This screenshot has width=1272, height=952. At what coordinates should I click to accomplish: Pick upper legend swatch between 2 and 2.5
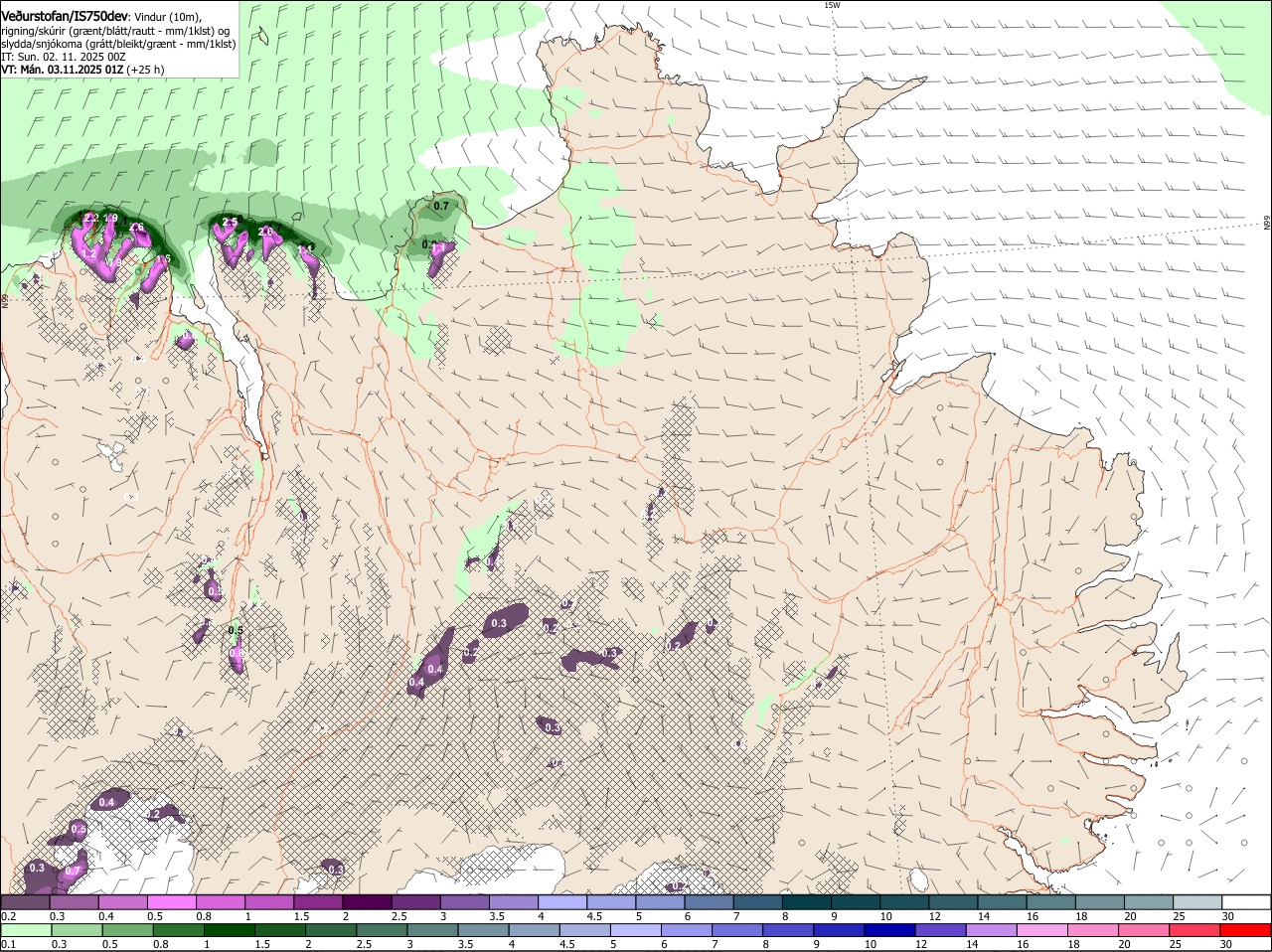[368, 902]
